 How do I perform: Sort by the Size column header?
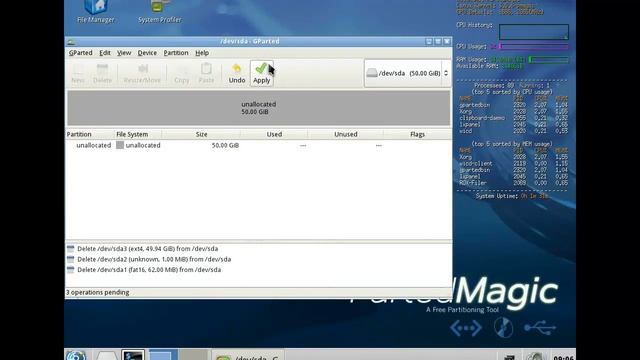click(x=201, y=134)
